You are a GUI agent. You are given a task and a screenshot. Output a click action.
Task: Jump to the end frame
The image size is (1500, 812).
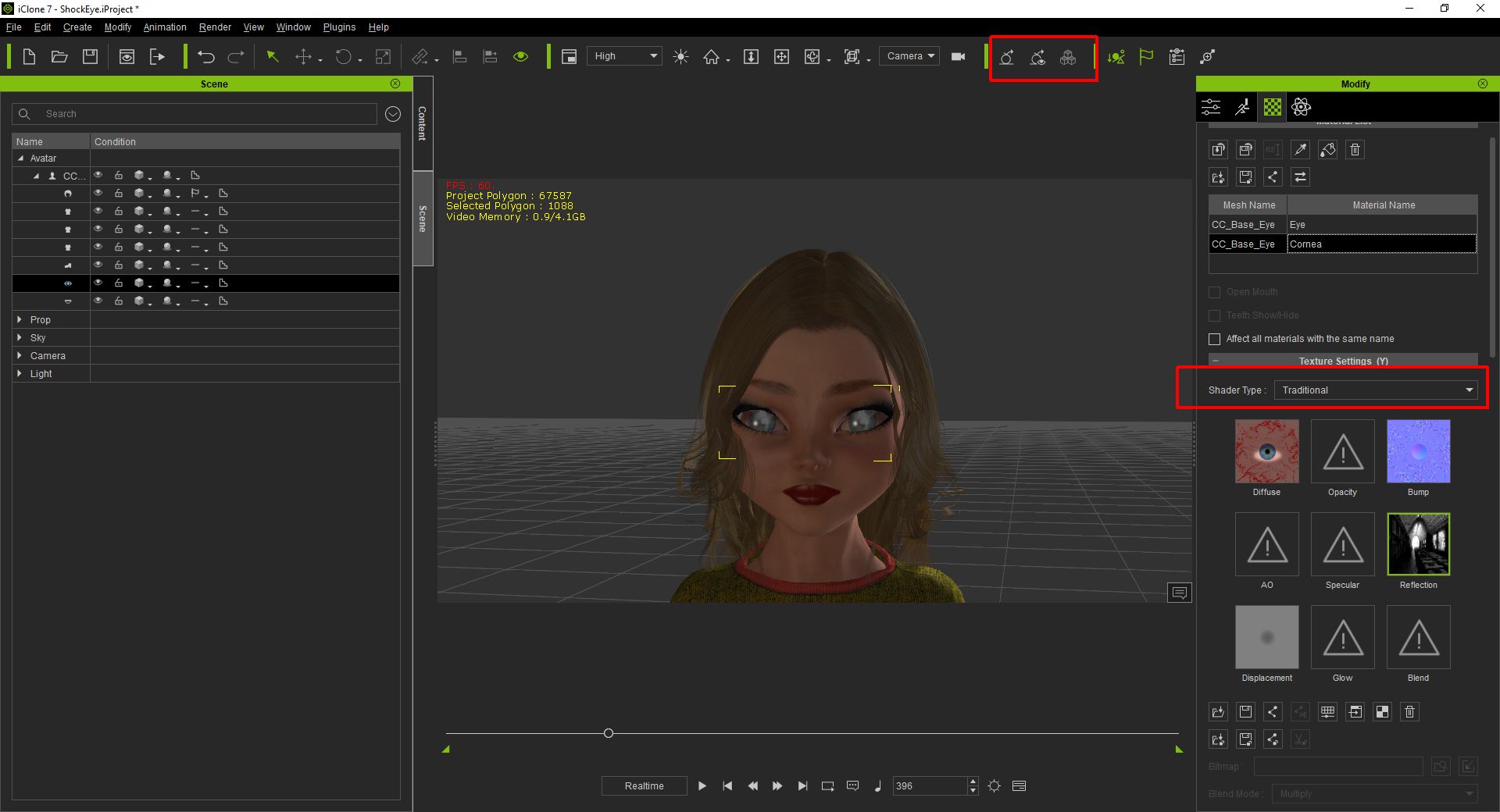pos(802,786)
